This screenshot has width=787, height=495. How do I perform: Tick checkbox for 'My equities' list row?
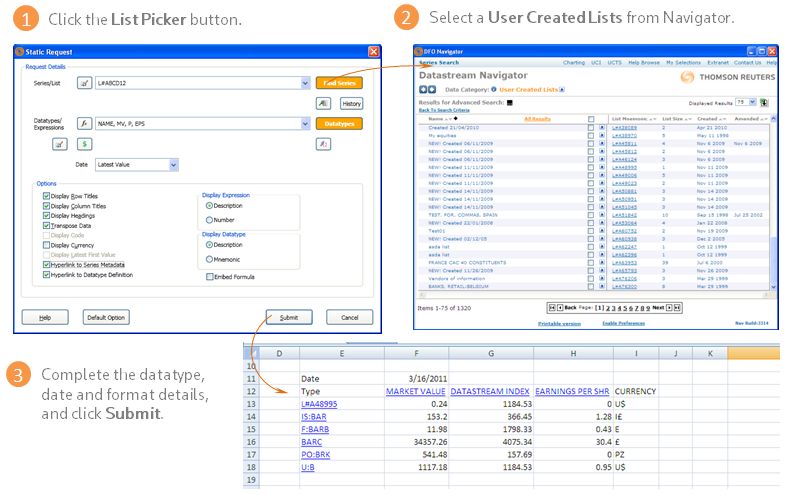click(591, 136)
